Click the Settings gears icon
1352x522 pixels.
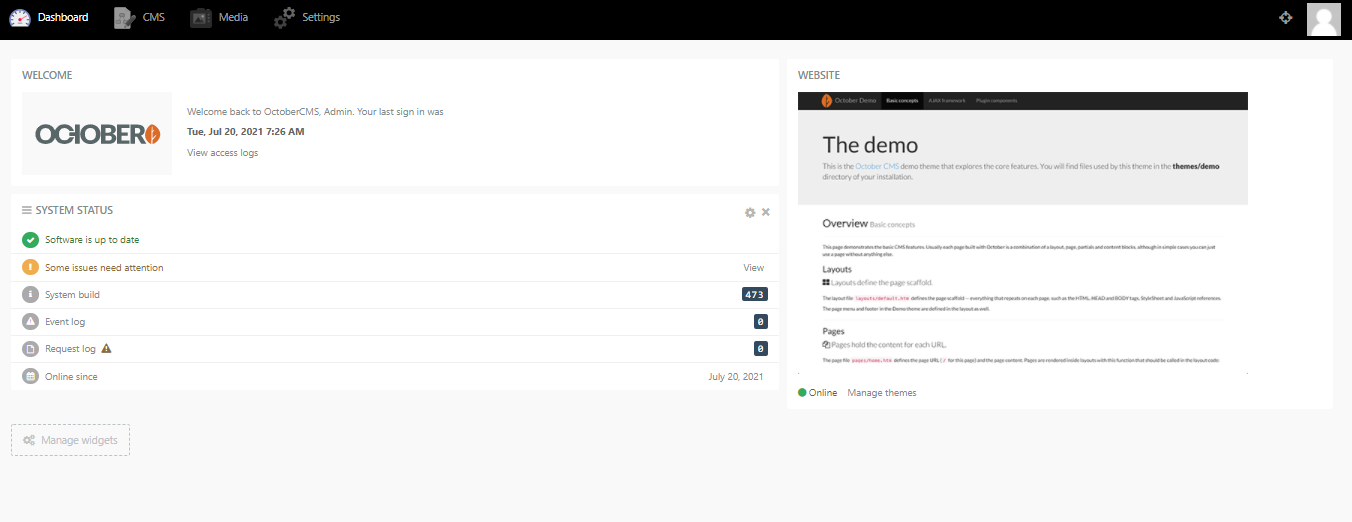pos(285,18)
